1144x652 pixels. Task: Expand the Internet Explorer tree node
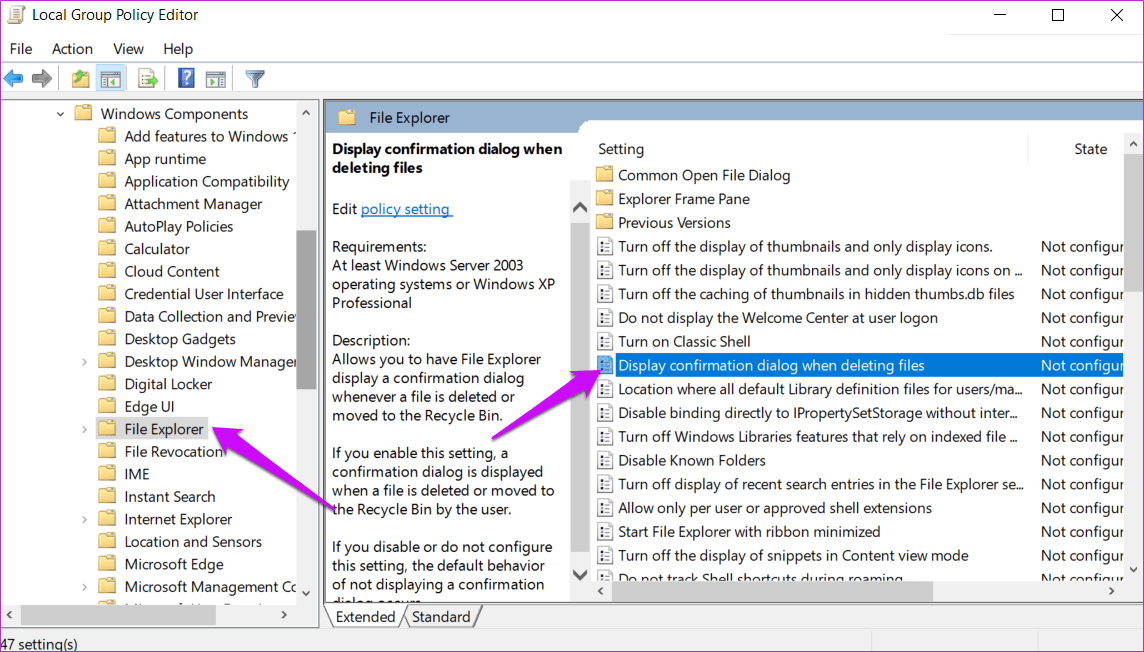85,519
